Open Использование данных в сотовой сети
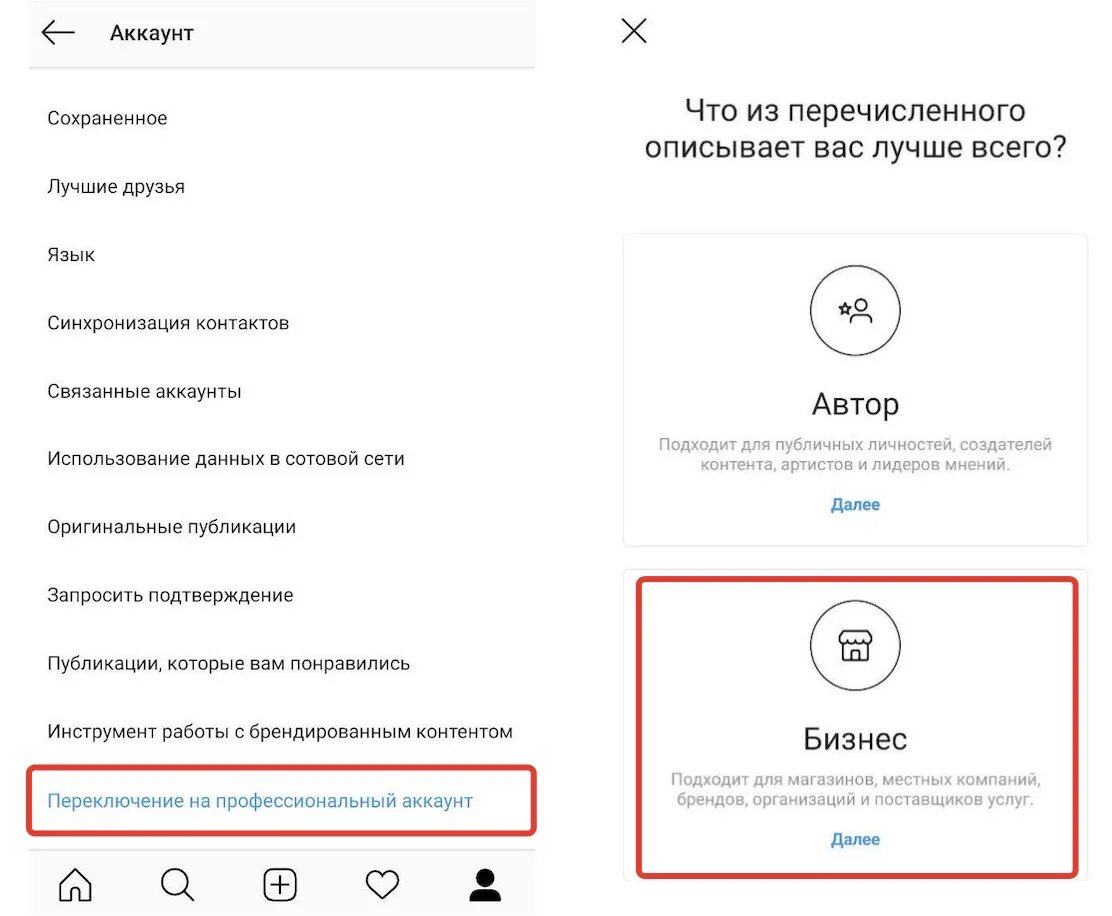The height and width of the screenshot is (916, 1112). pyautogui.click(x=226, y=459)
